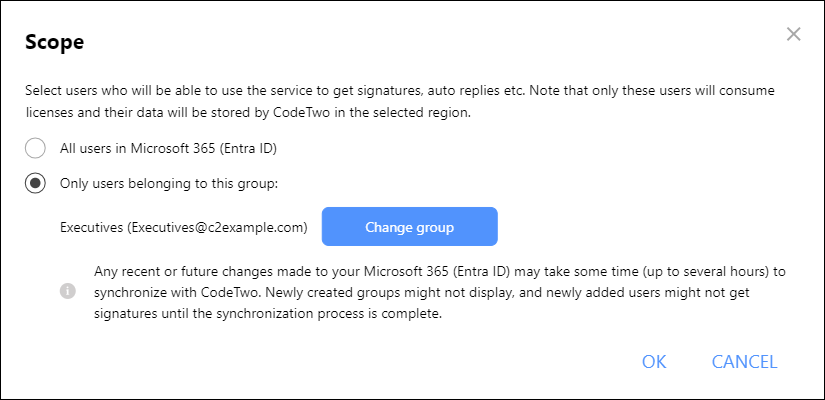Screen dimensions: 825x400
Task: Select the All users in Microsoft 365 radio button
Action: point(35,148)
